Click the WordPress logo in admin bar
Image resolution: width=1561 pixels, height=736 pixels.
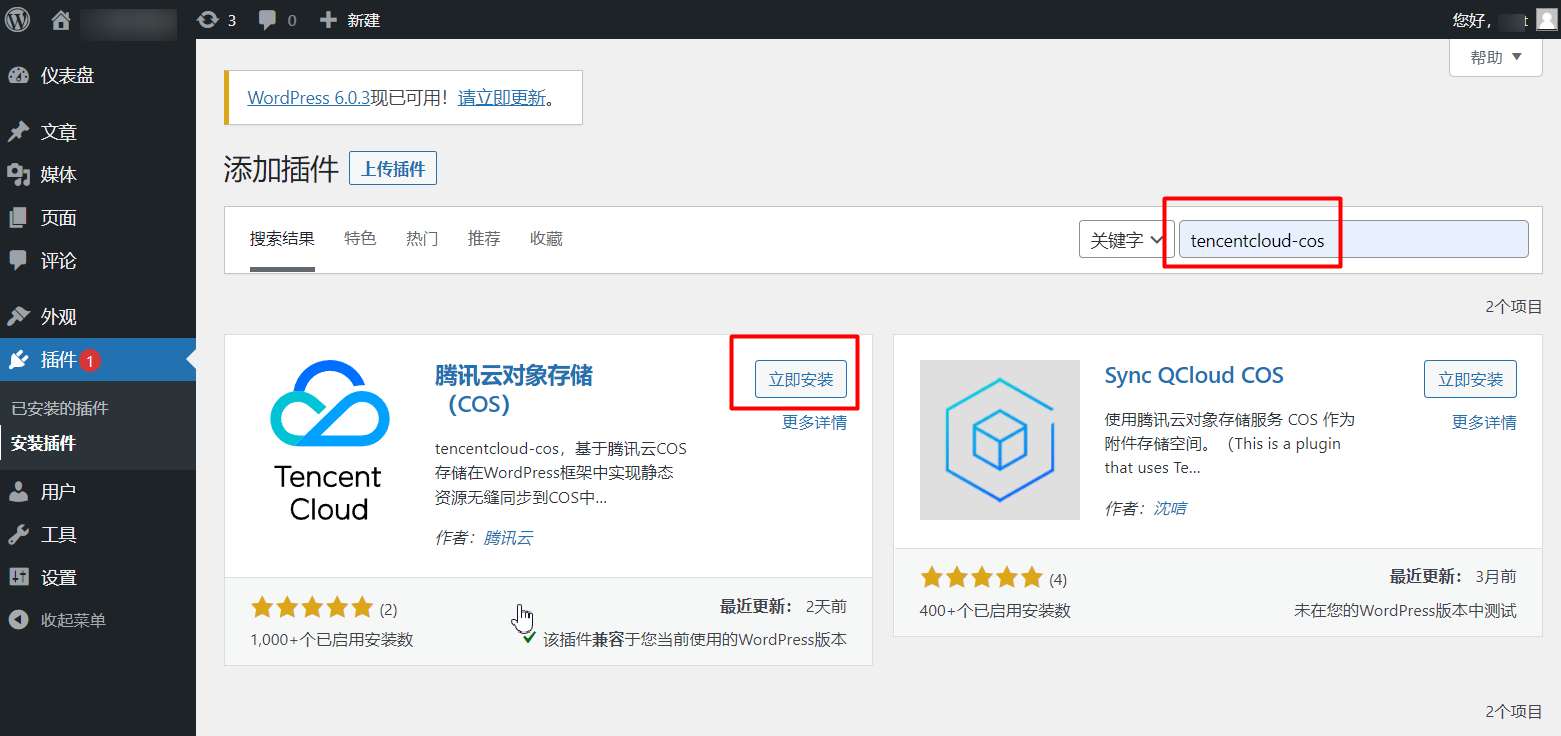pyautogui.click(x=18, y=19)
